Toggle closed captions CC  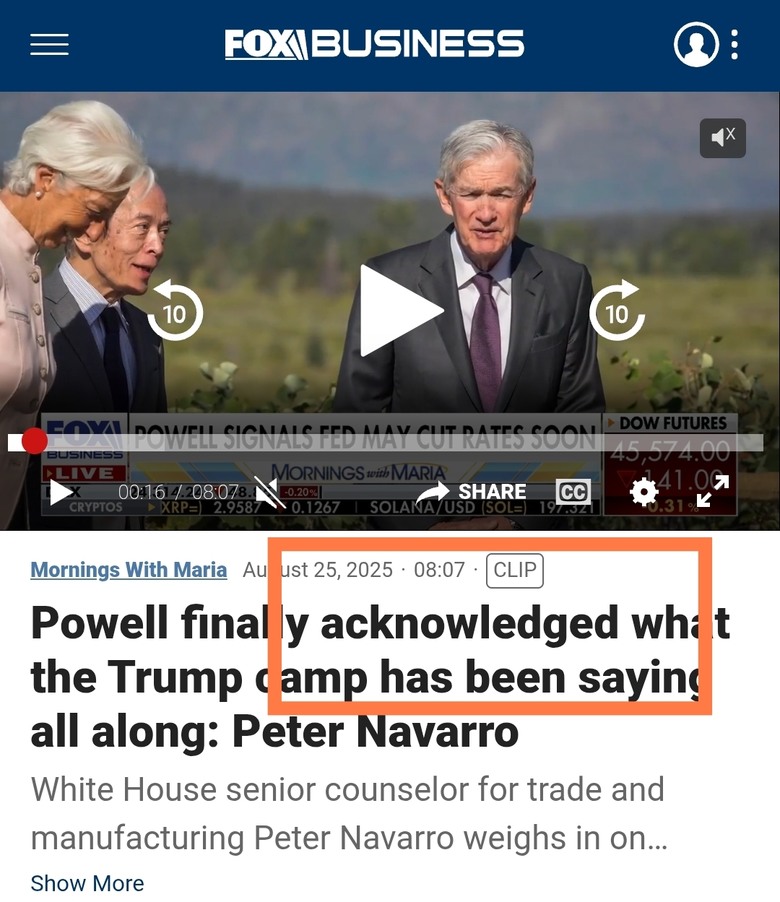573,492
